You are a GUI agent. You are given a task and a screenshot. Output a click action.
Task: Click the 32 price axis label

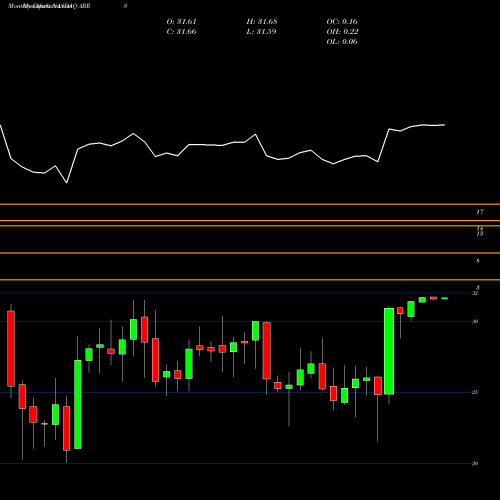[475, 293]
